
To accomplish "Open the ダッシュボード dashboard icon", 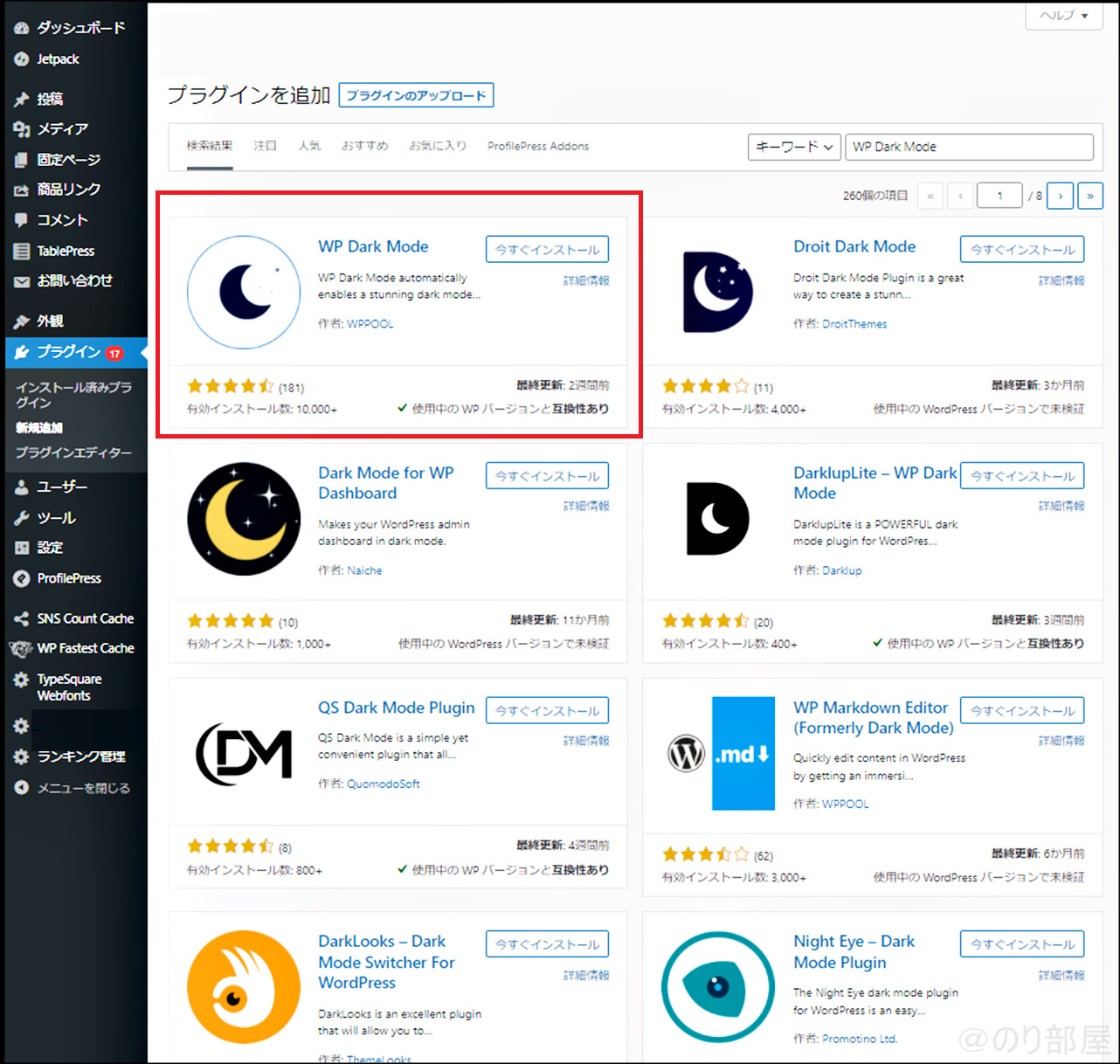I will pyautogui.click(x=22, y=28).
